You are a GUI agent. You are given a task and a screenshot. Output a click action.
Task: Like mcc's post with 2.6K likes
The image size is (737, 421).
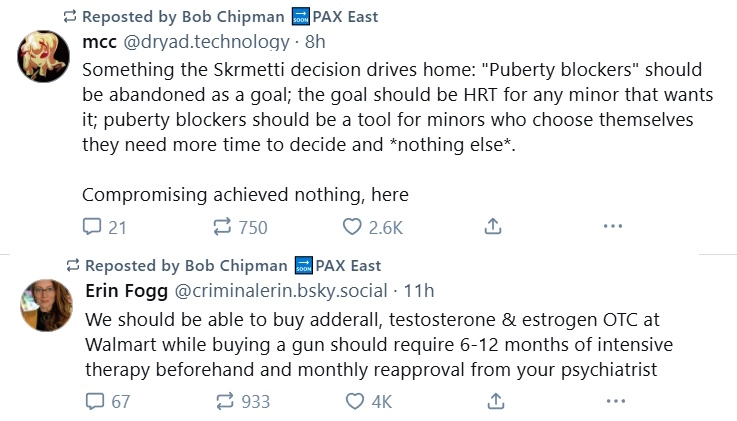pos(351,227)
